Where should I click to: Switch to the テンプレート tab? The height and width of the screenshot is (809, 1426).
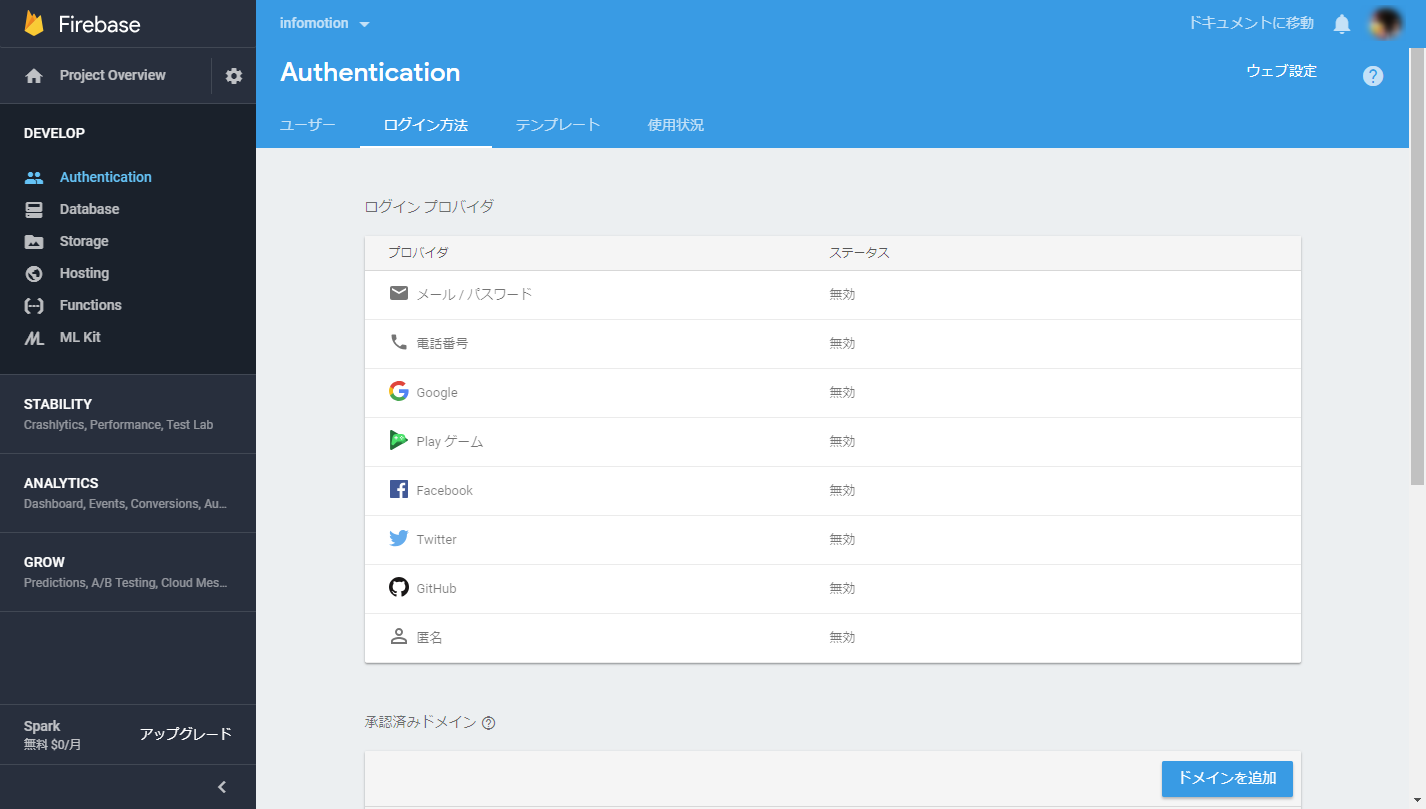click(x=557, y=125)
